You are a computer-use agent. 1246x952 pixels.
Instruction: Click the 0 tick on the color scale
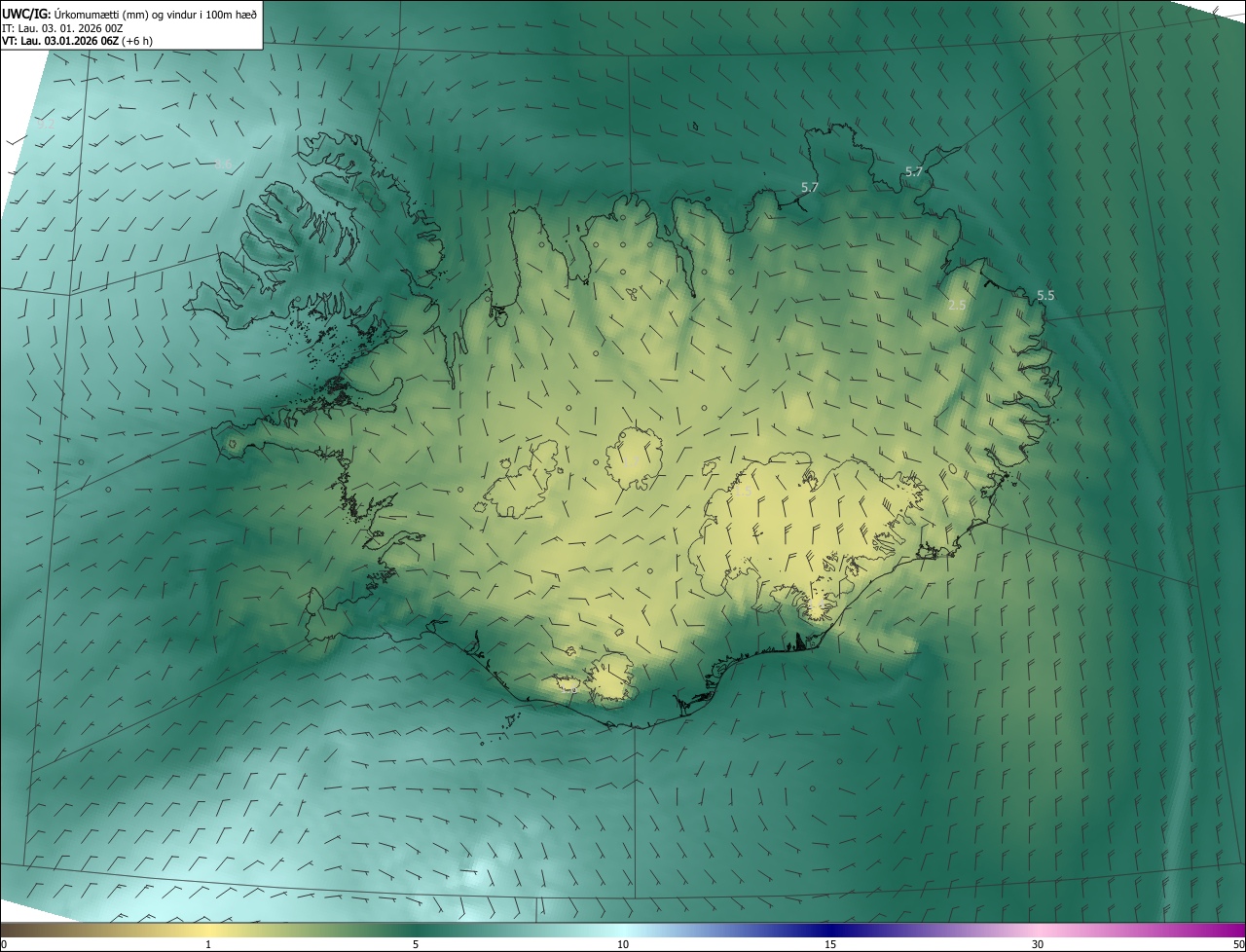(x=4, y=944)
